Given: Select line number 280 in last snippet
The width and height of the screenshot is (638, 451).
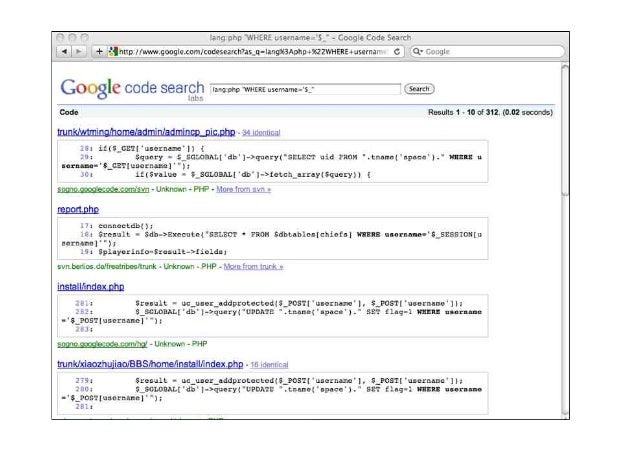Looking at the screenshot, I should 84,389.
